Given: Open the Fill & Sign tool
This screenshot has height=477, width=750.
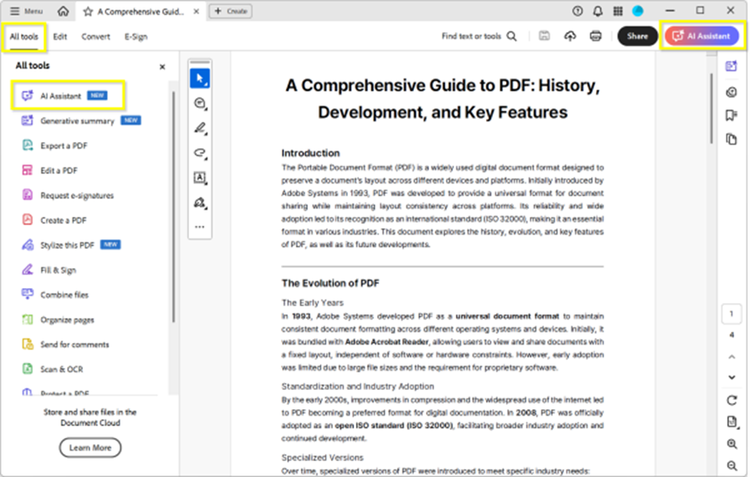Looking at the screenshot, I should point(49,270).
